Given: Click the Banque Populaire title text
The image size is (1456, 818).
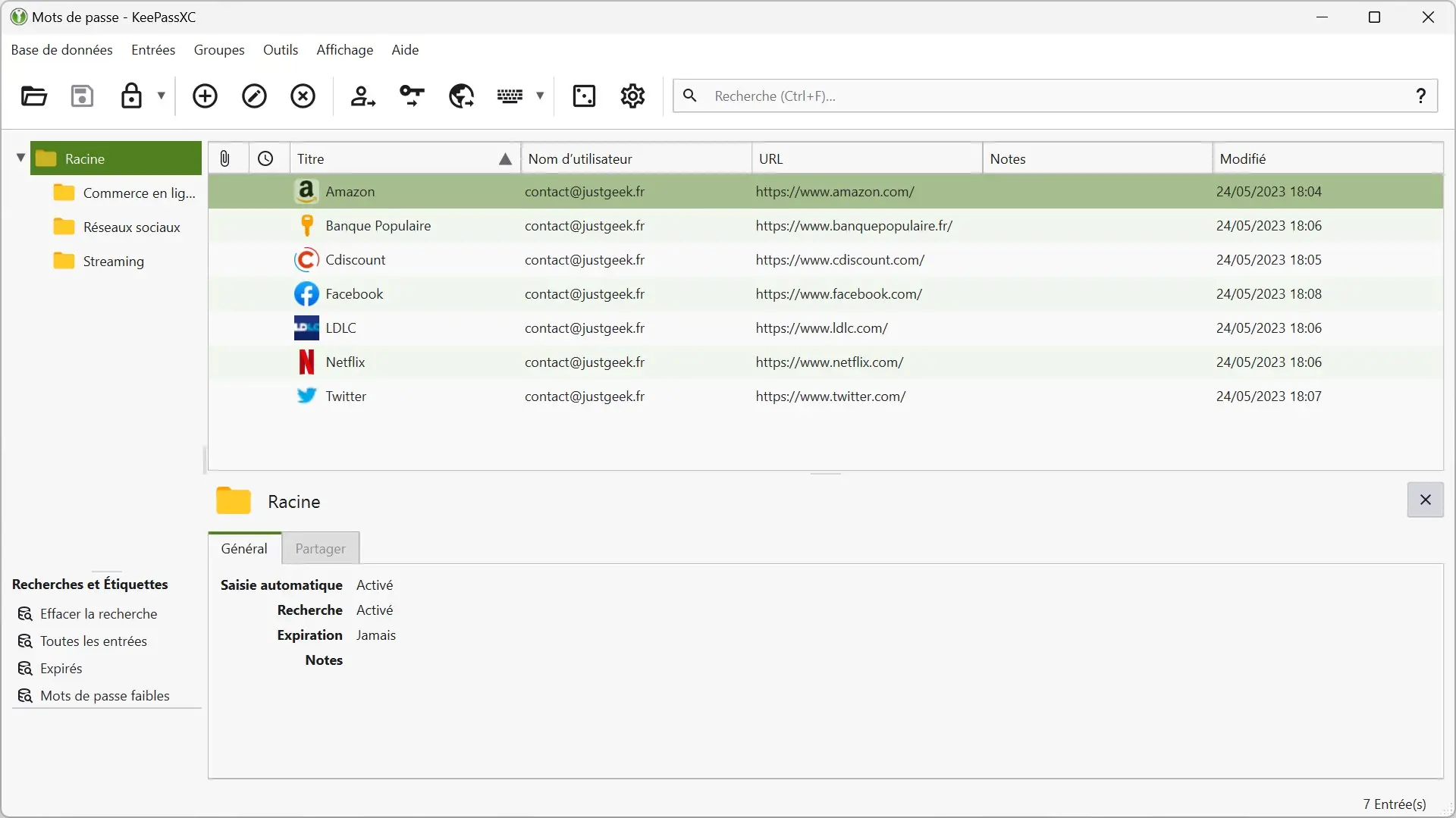Looking at the screenshot, I should pyautogui.click(x=378, y=226).
